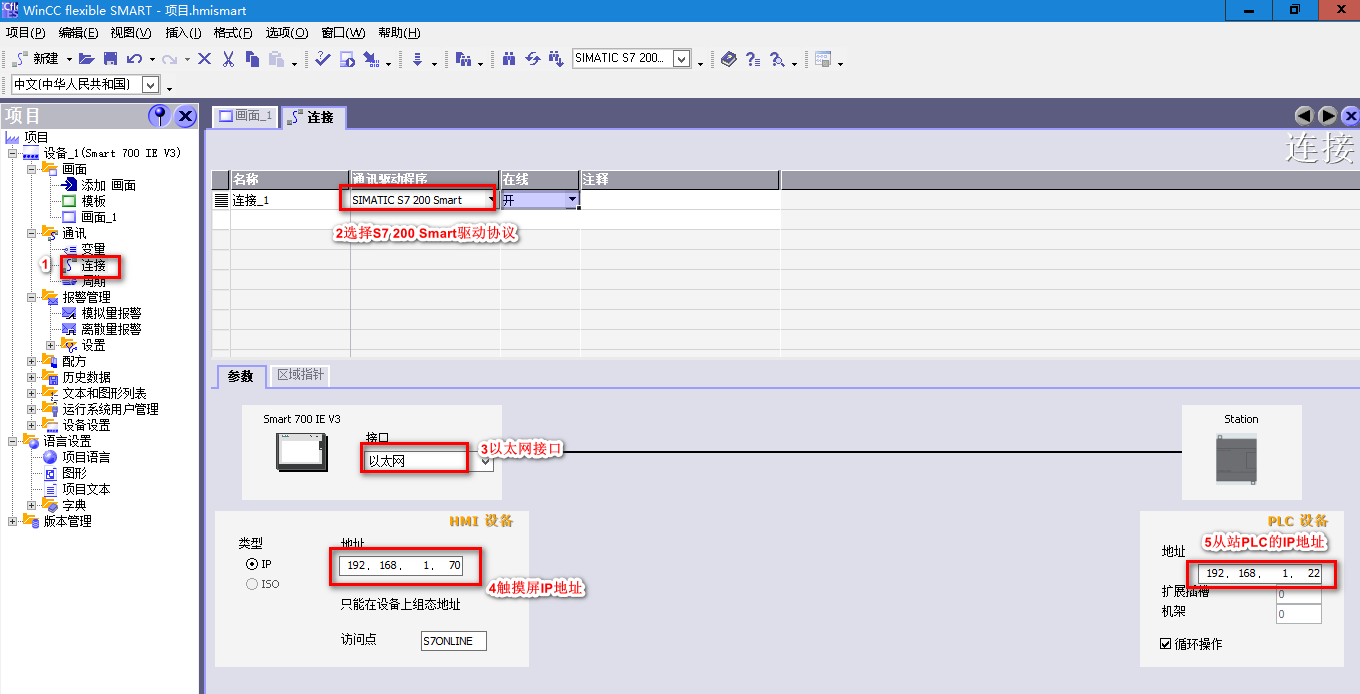
Task: Open the 项目(P) menu
Action: point(26,33)
